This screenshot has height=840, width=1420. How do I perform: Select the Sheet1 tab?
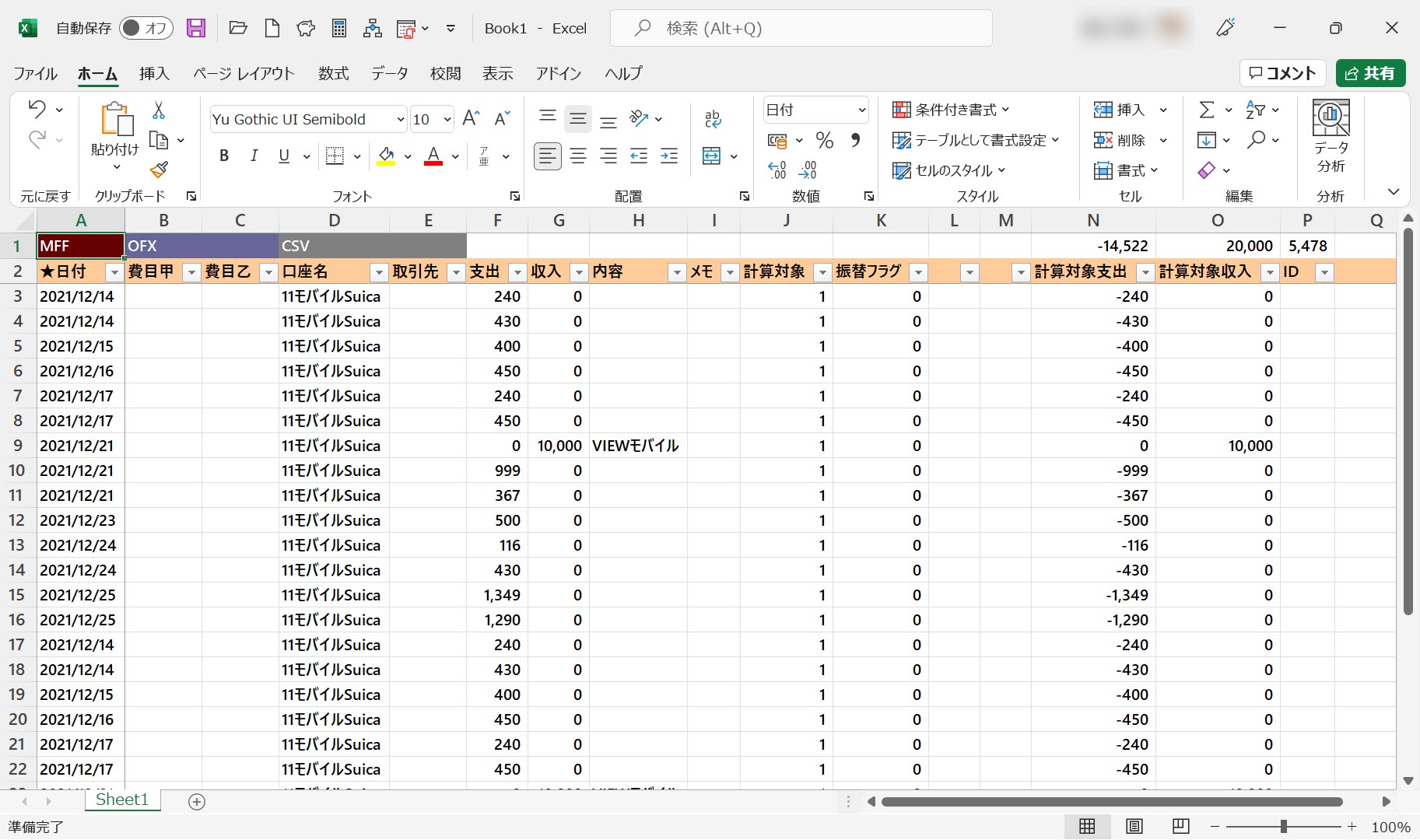click(122, 800)
